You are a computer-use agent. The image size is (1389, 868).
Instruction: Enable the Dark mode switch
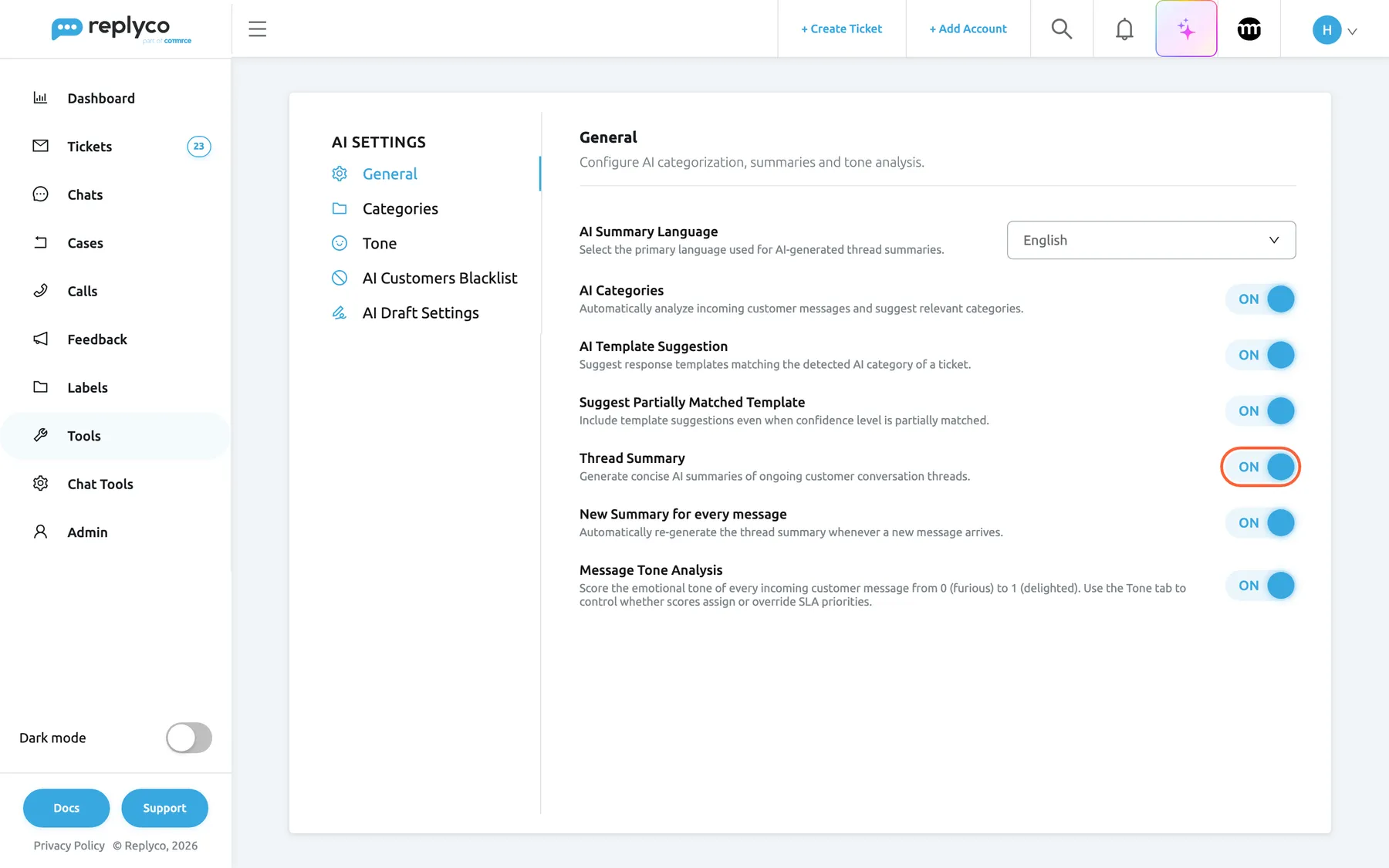point(189,738)
